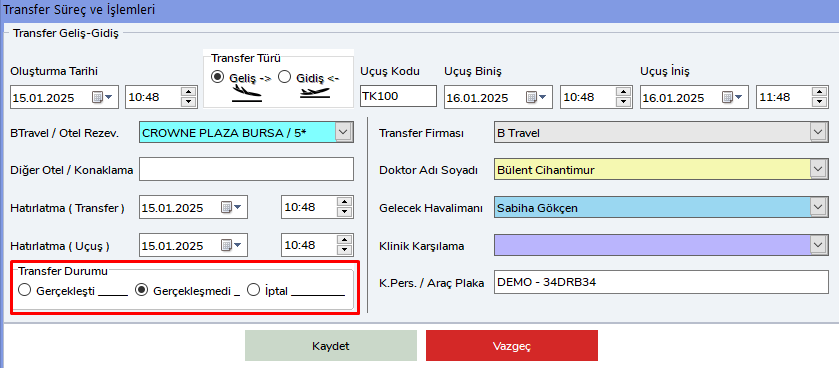
Task: Click Uçuş Kodu field containing TK100
Action: [399, 97]
